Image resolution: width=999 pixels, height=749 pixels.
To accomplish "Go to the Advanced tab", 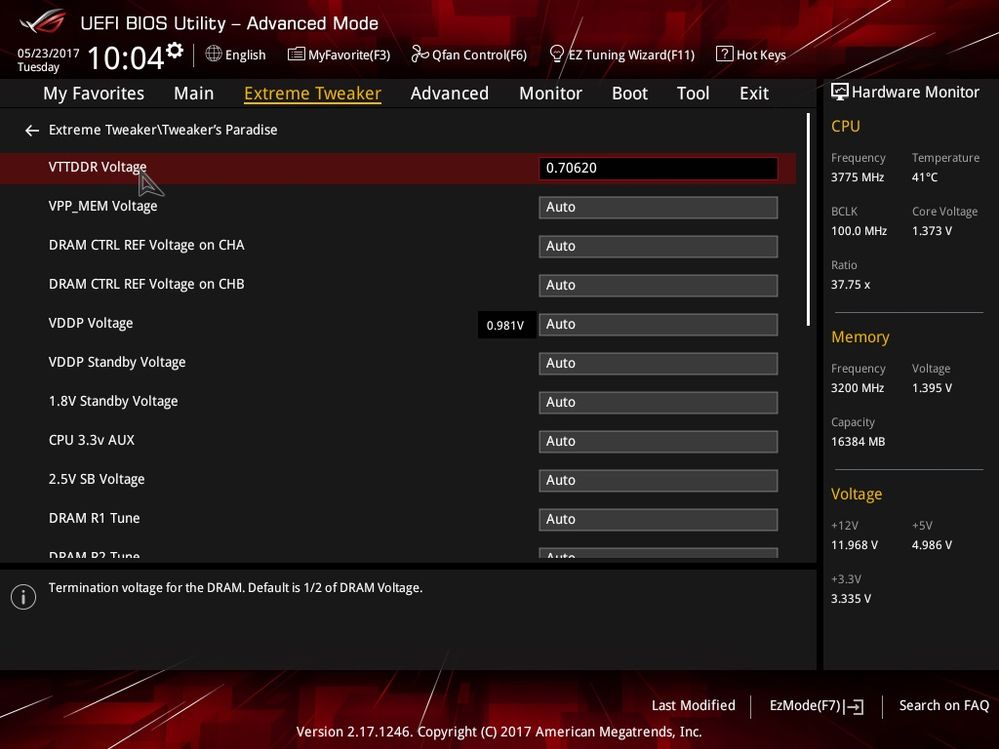I will (x=449, y=93).
